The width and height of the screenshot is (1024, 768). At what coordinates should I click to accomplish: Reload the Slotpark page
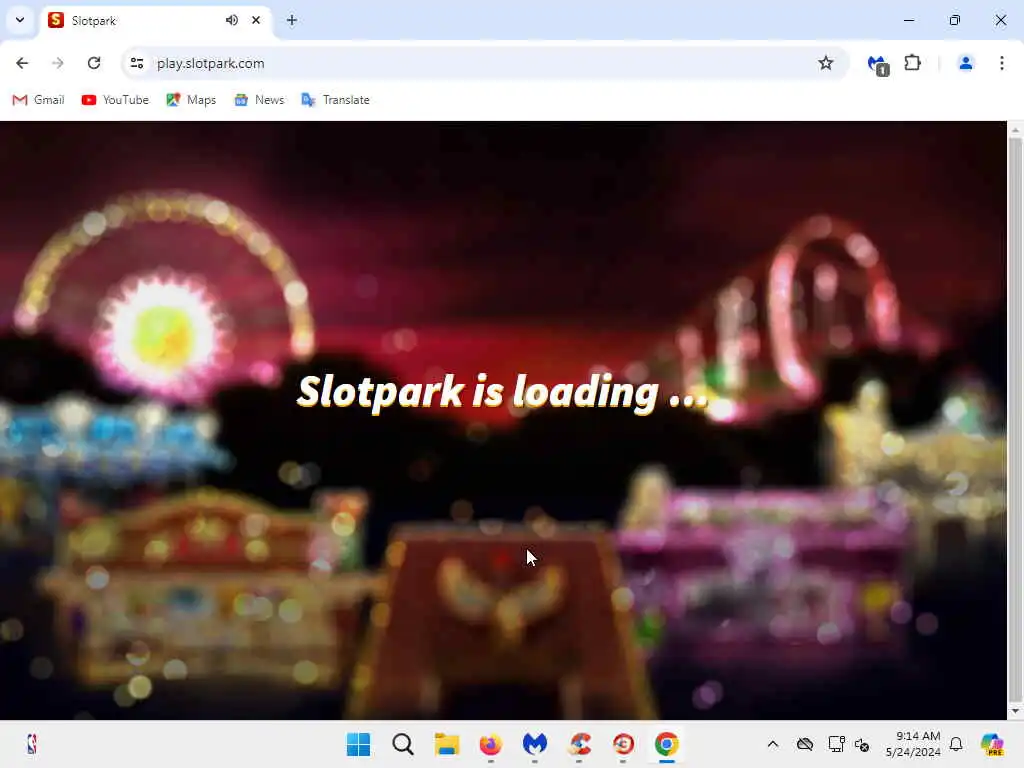coord(94,63)
